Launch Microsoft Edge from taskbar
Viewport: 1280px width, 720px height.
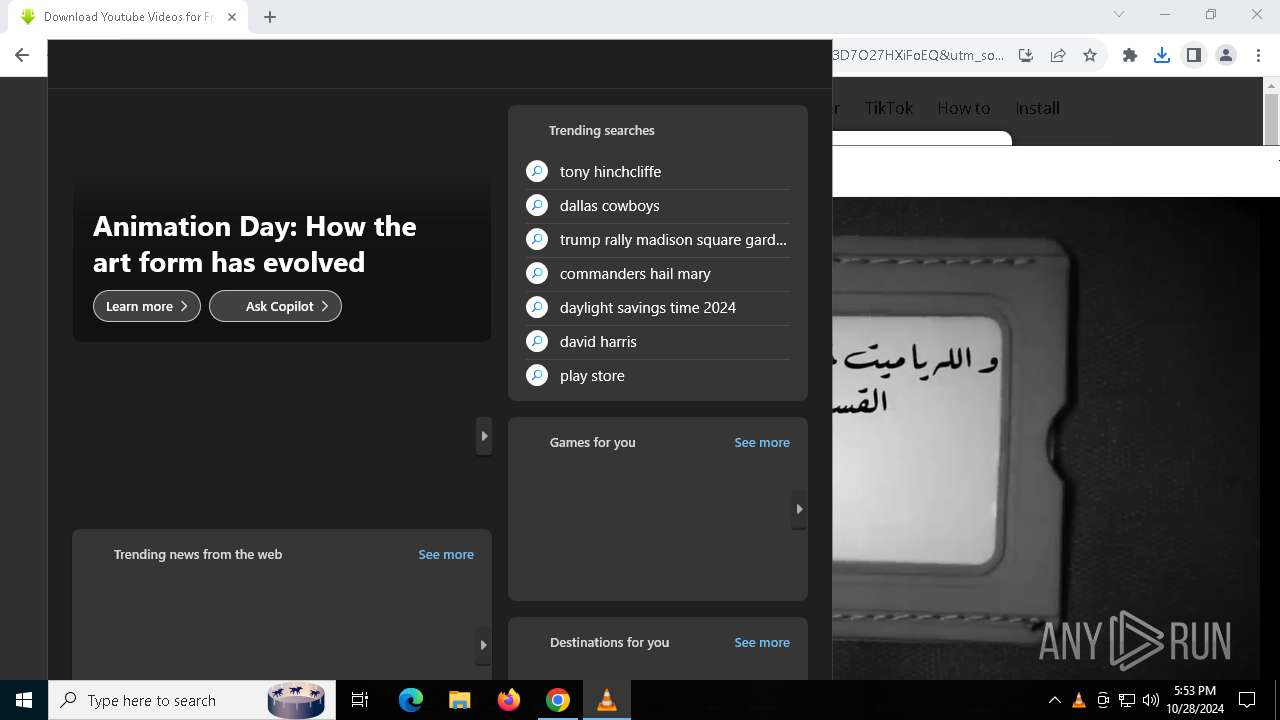pos(411,700)
